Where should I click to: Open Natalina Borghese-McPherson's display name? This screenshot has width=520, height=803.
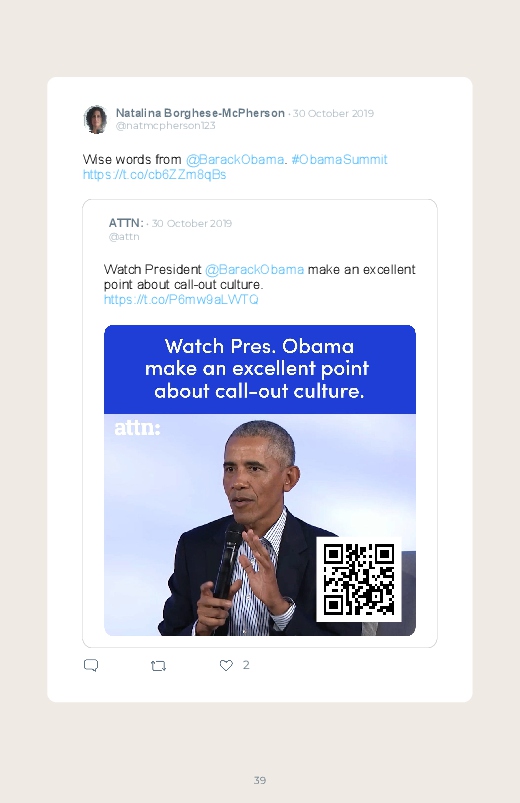[200, 113]
